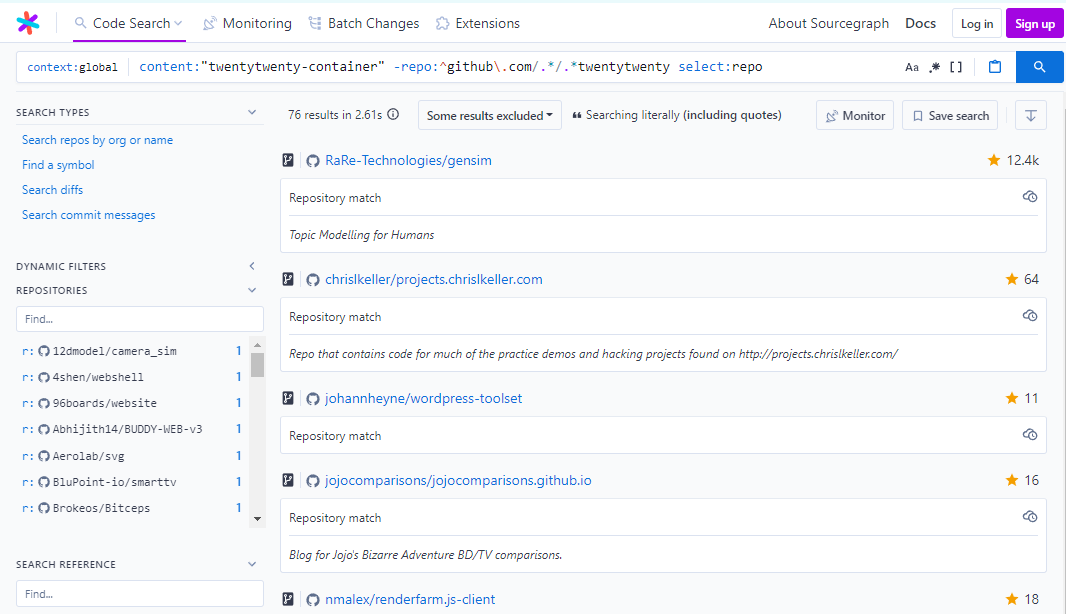Click cloud icon on gensim result
1066x615 pixels.
click(x=1030, y=197)
